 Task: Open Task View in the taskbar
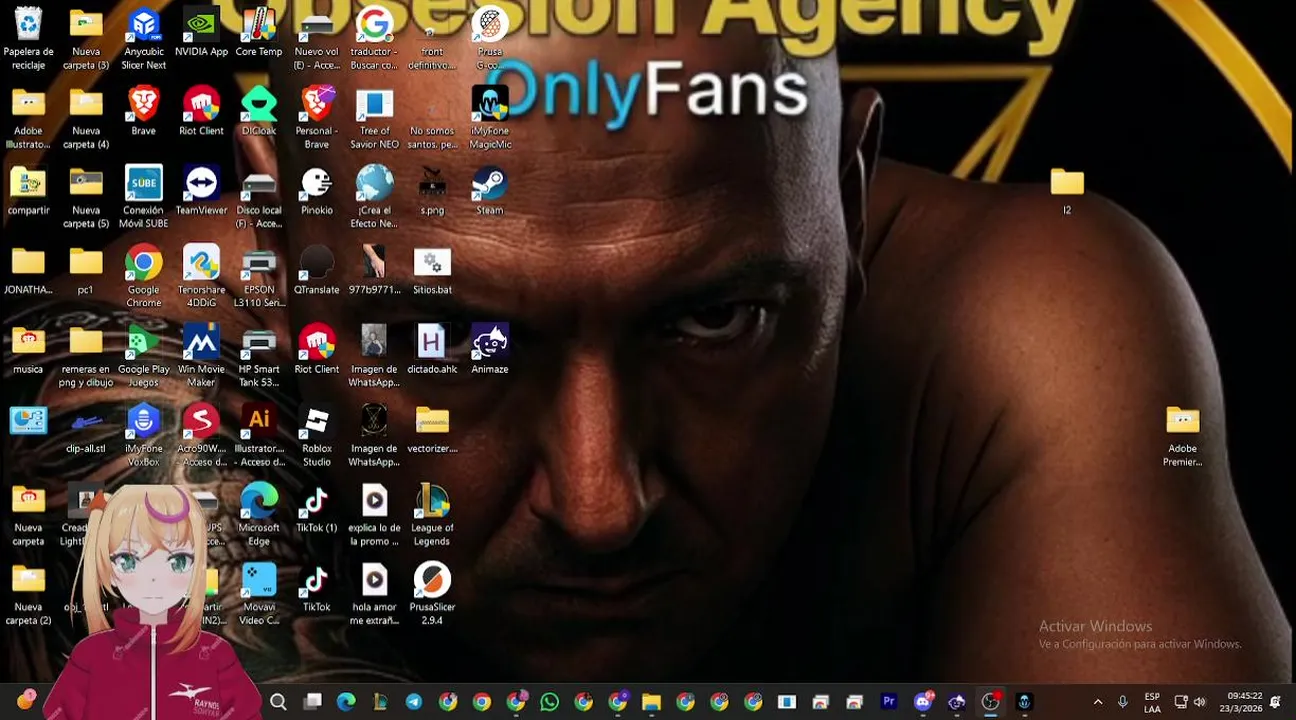click(313, 702)
